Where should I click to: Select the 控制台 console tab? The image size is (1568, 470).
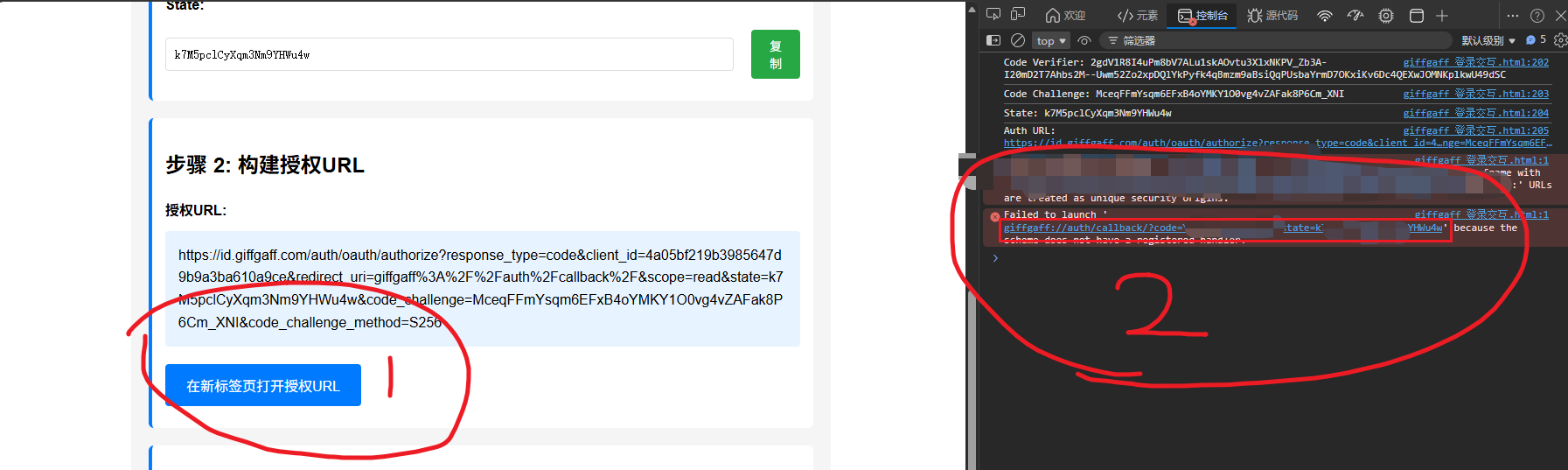1203,15
